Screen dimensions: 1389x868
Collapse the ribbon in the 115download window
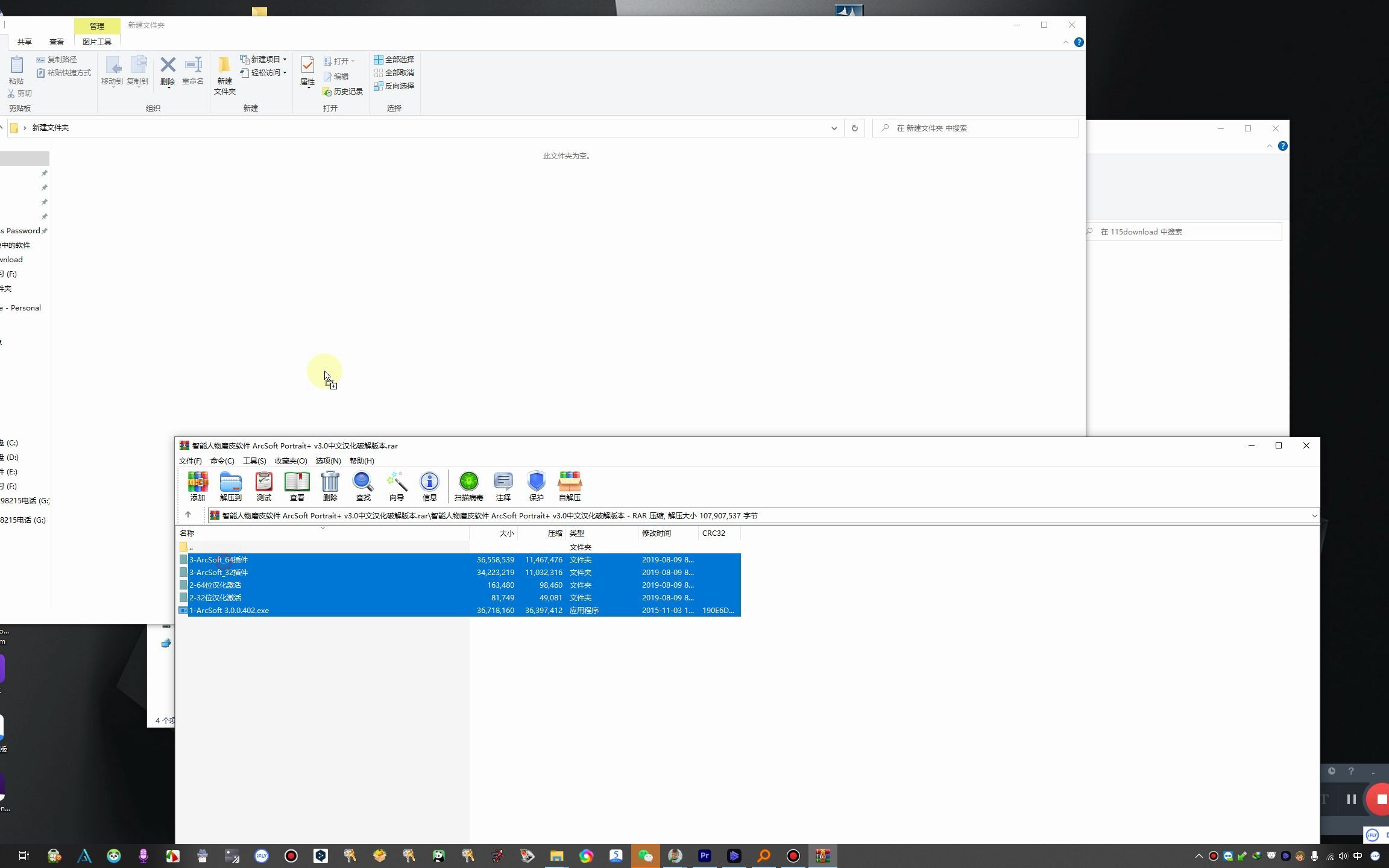point(1270,146)
